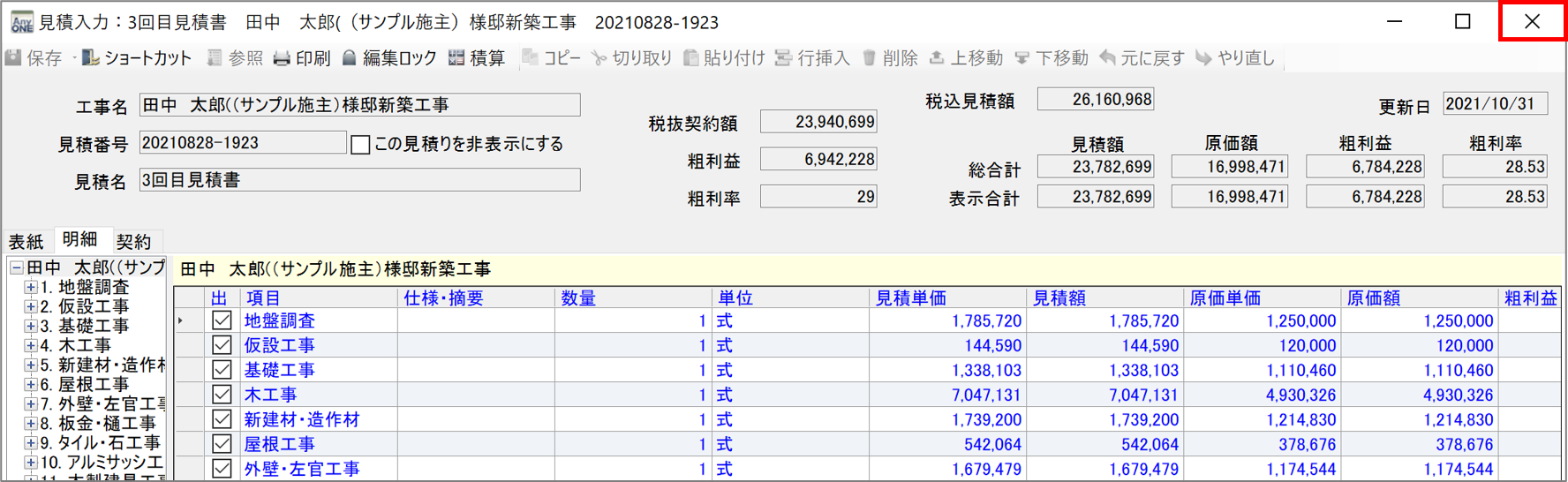
Task: Select '6. 屋根工事' in the tree
Action: [93, 384]
